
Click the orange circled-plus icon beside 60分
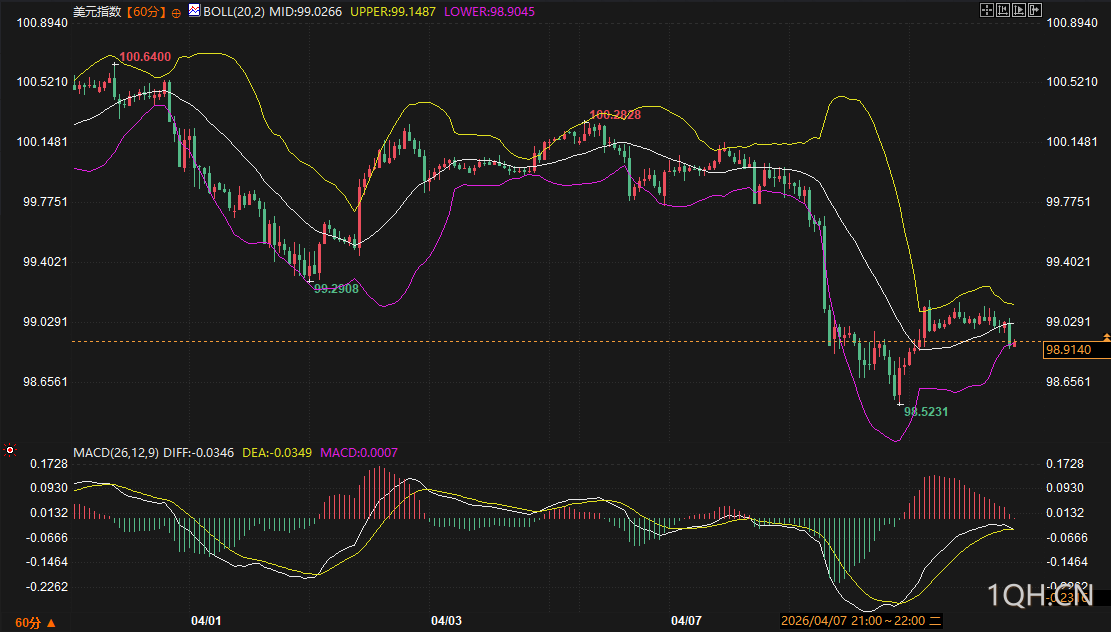pyautogui.click(x=177, y=12)
